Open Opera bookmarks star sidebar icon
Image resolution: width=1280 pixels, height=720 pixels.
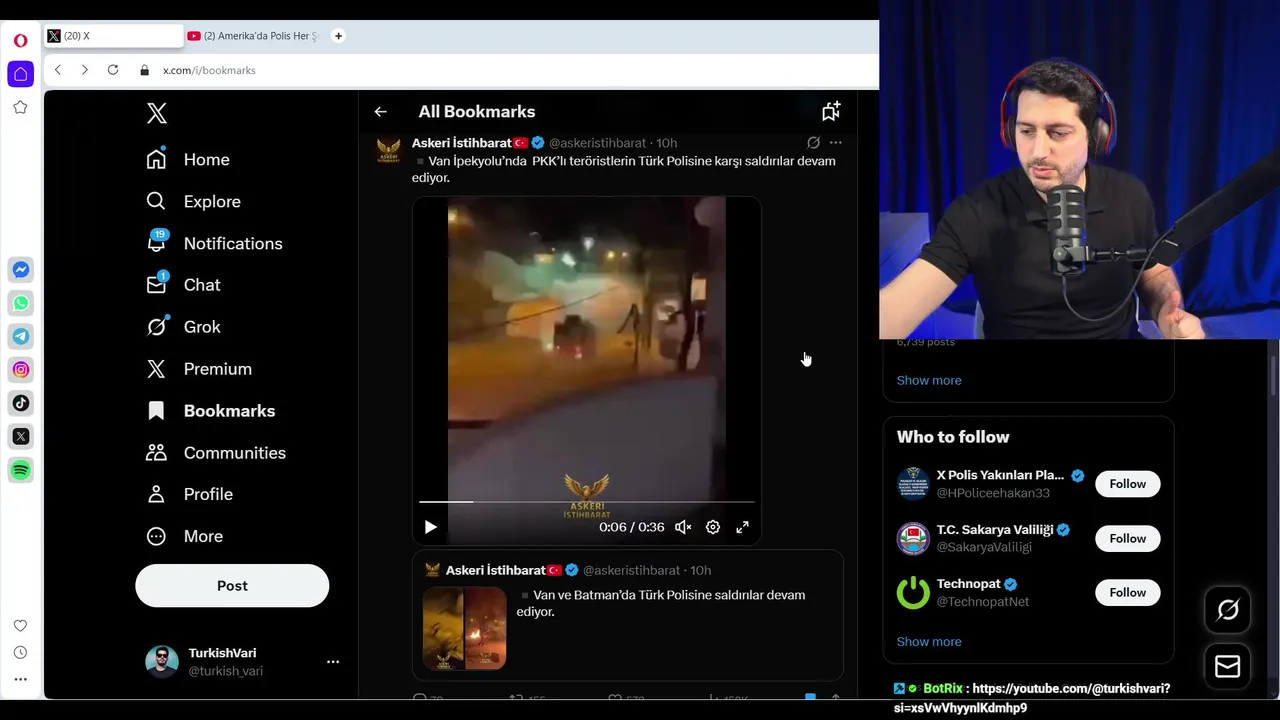(20, 107)
